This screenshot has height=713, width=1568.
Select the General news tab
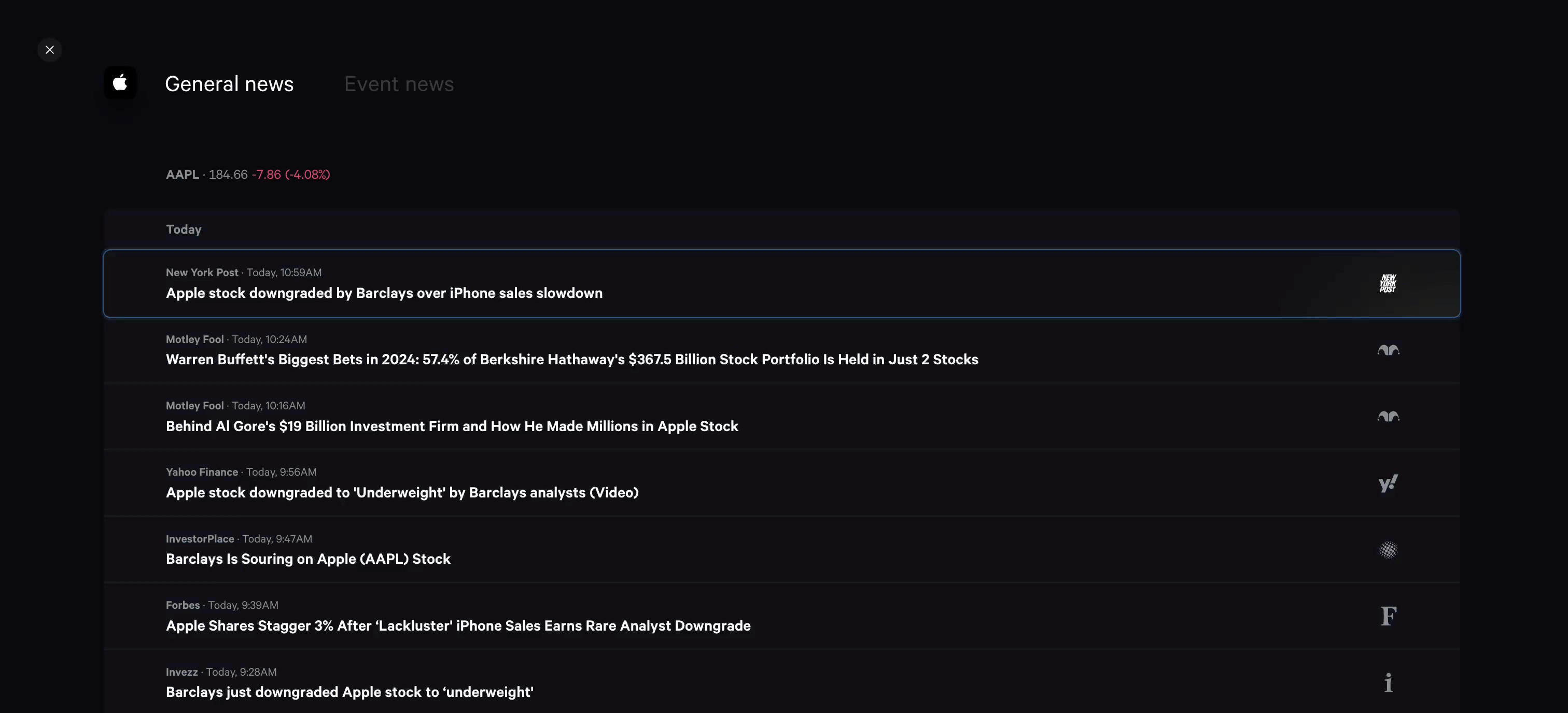229,84
